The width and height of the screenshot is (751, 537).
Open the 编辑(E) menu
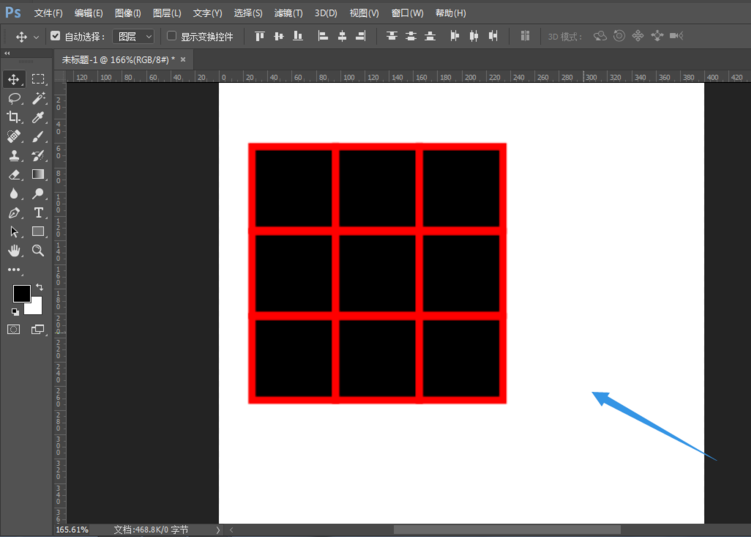[x=89, y=13]
